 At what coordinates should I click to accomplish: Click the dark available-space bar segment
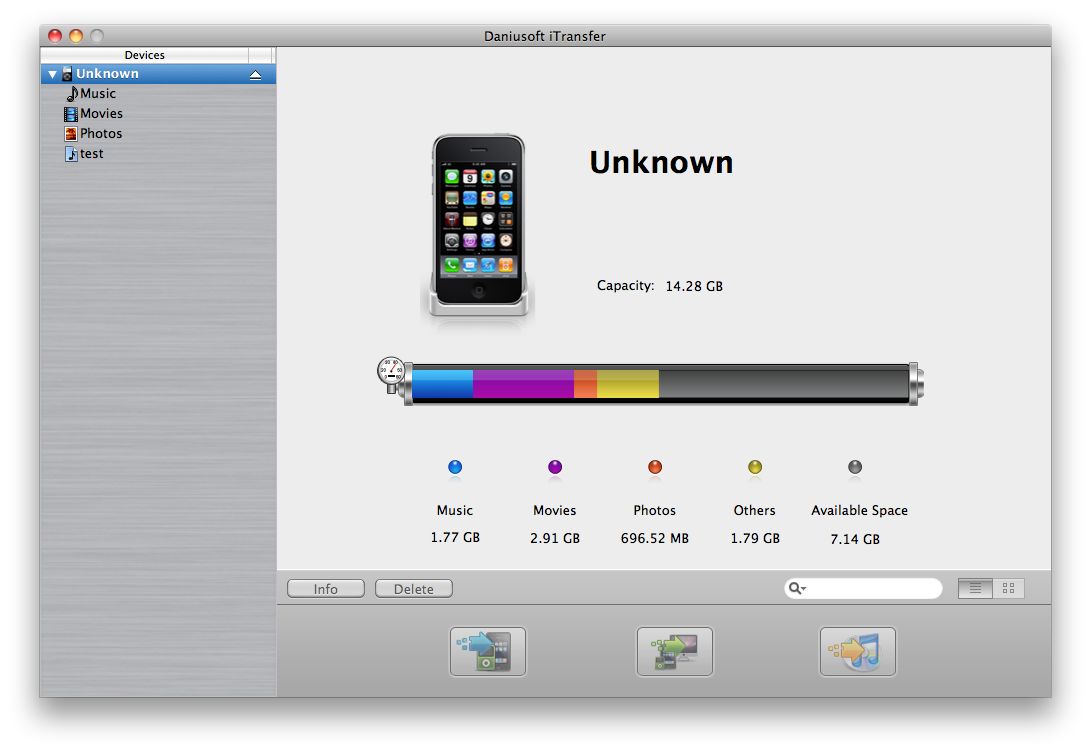click(x=783, y=384)
